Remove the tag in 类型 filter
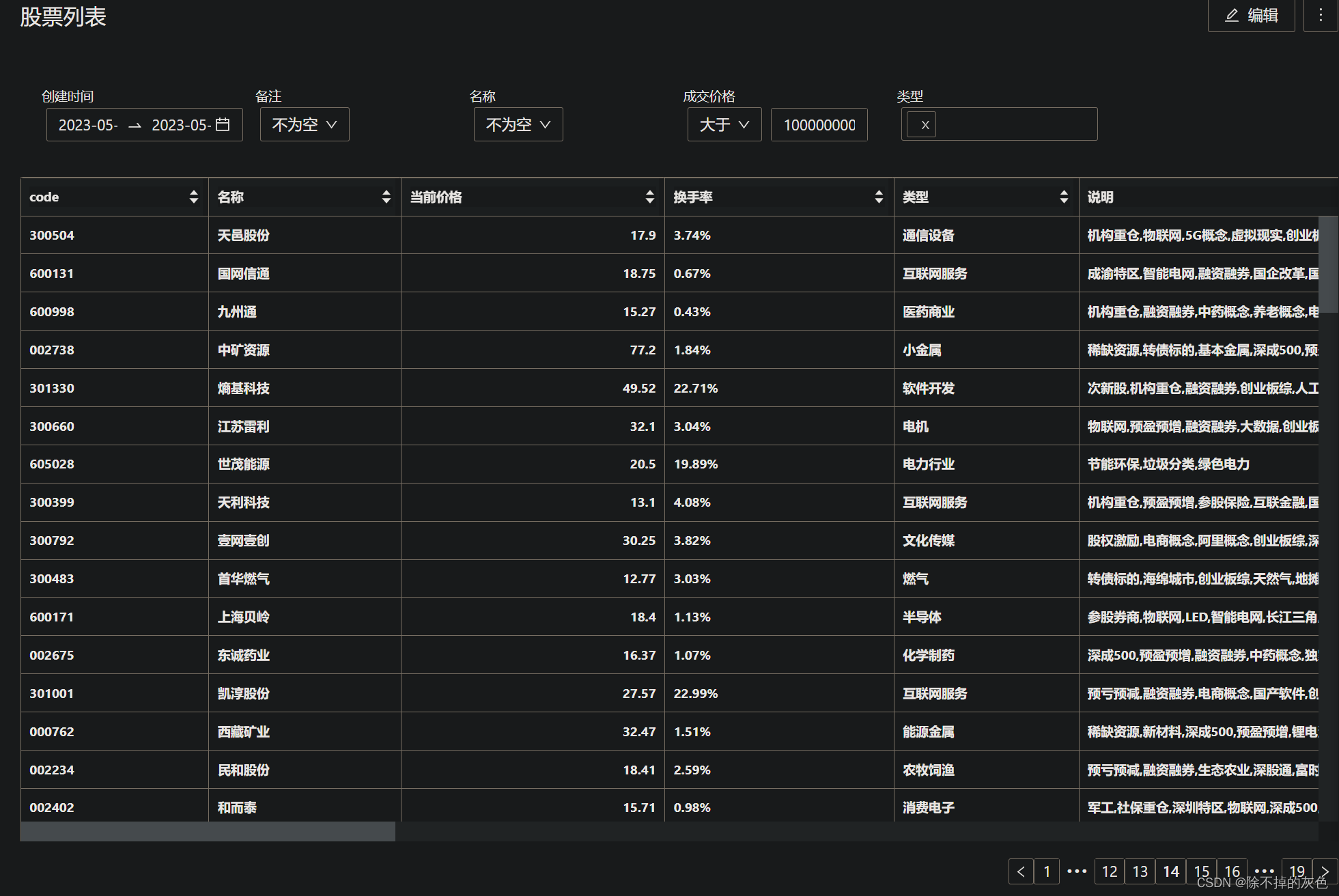Image resolution: width=1339 pixels, height=896 pixels. [x=925, y=125]
